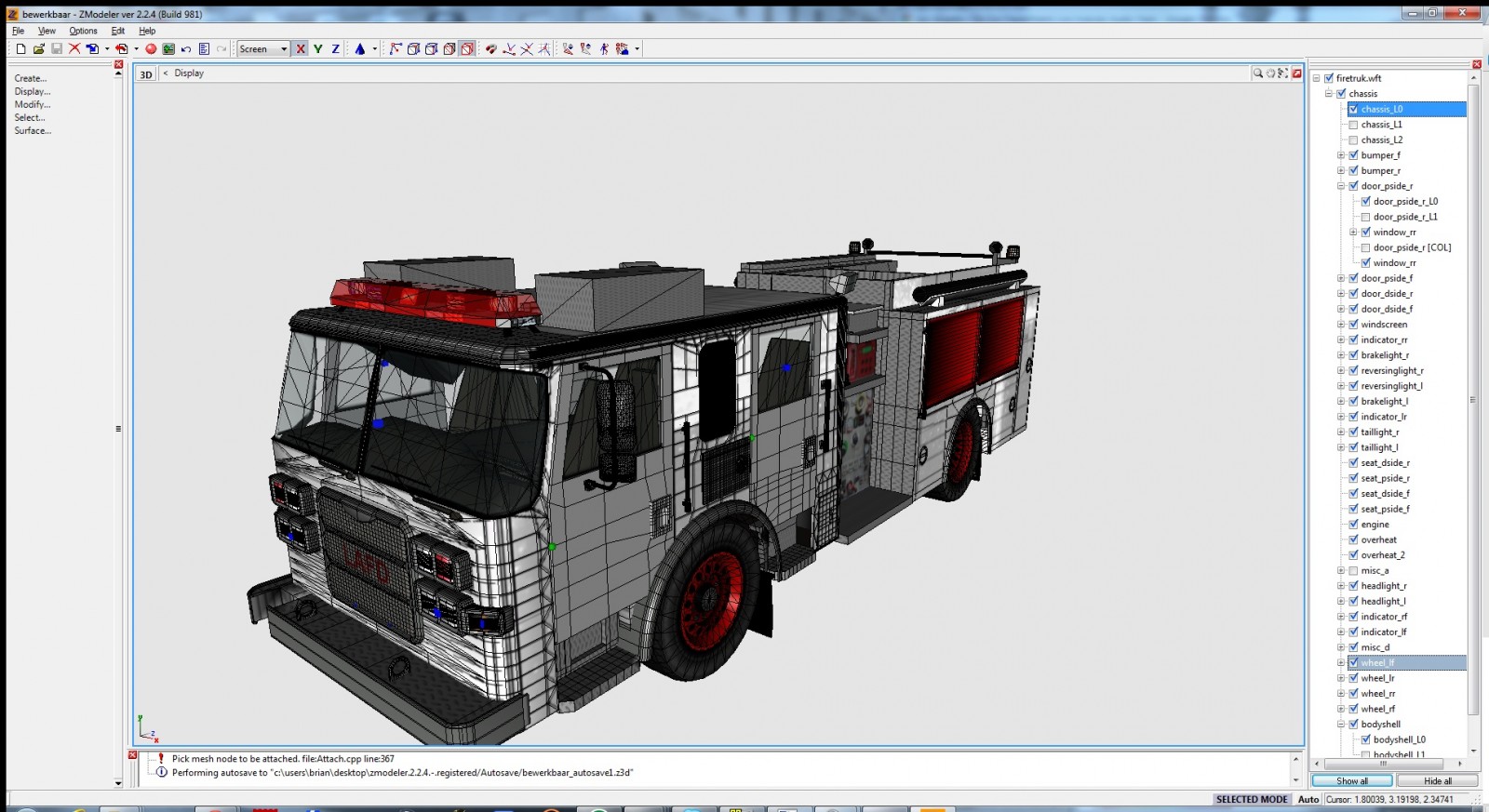The image size is (1489, 812).
Task: Click the Show all button
Action: [1351, 781]
